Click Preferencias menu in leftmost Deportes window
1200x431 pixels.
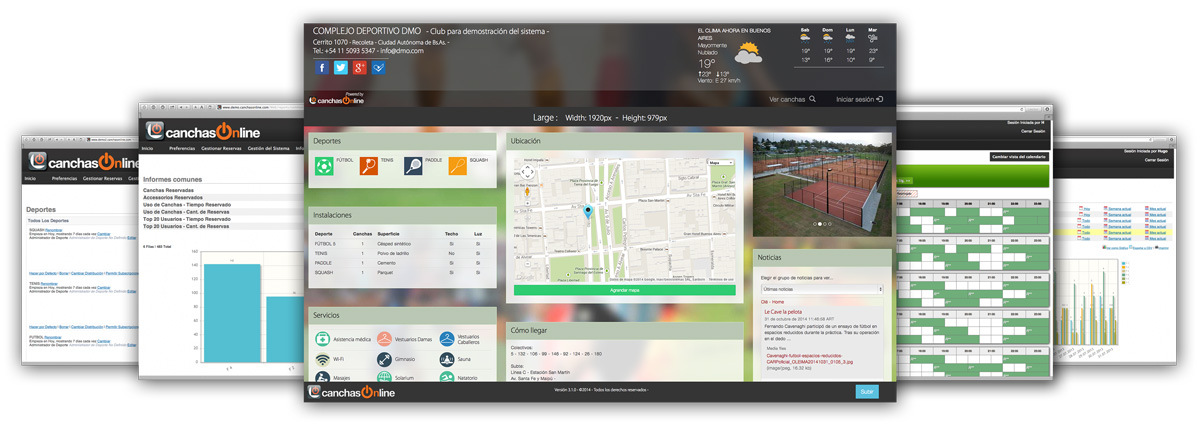tap(64, 178)
